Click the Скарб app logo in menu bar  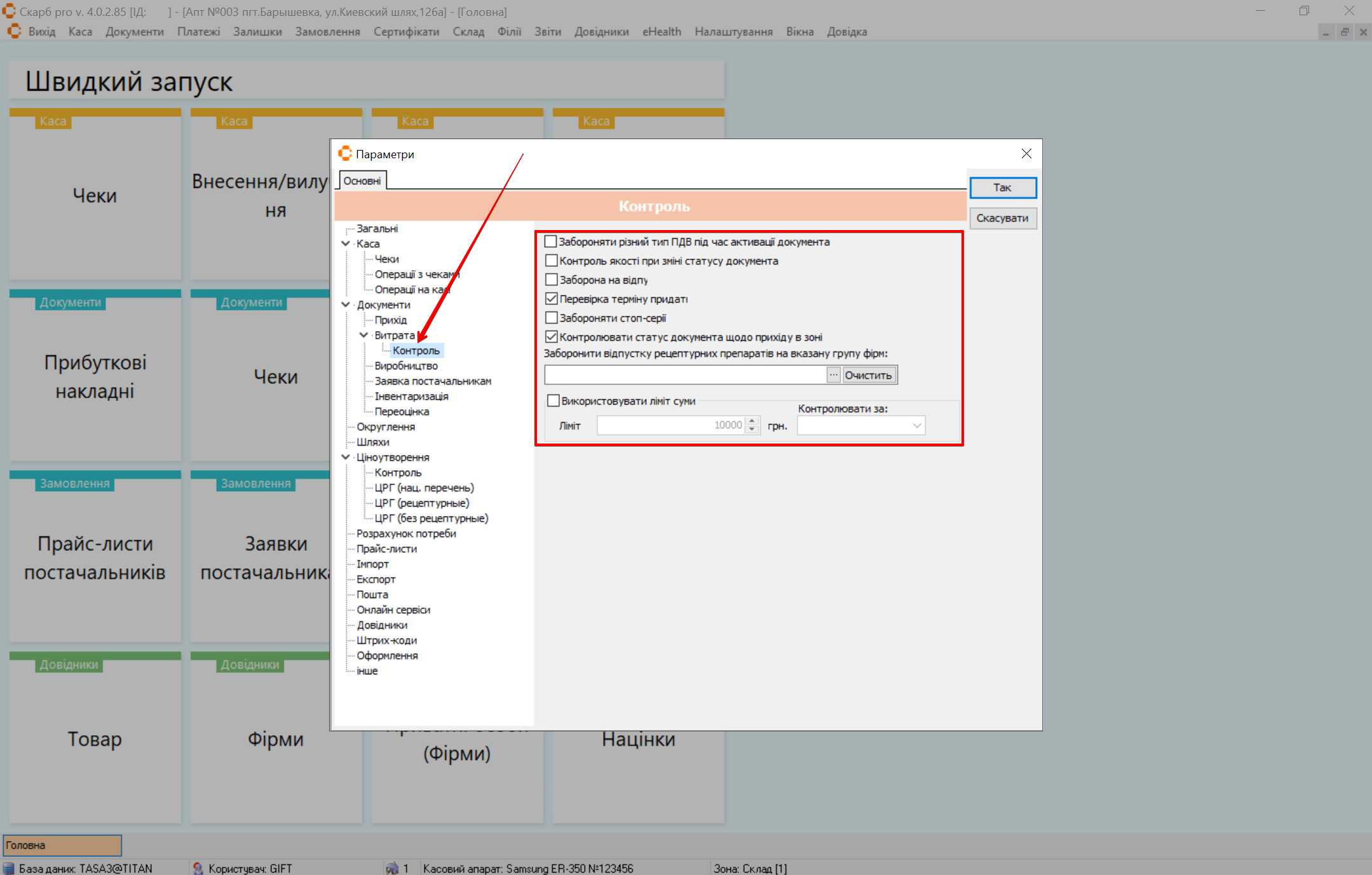point(14,31)
